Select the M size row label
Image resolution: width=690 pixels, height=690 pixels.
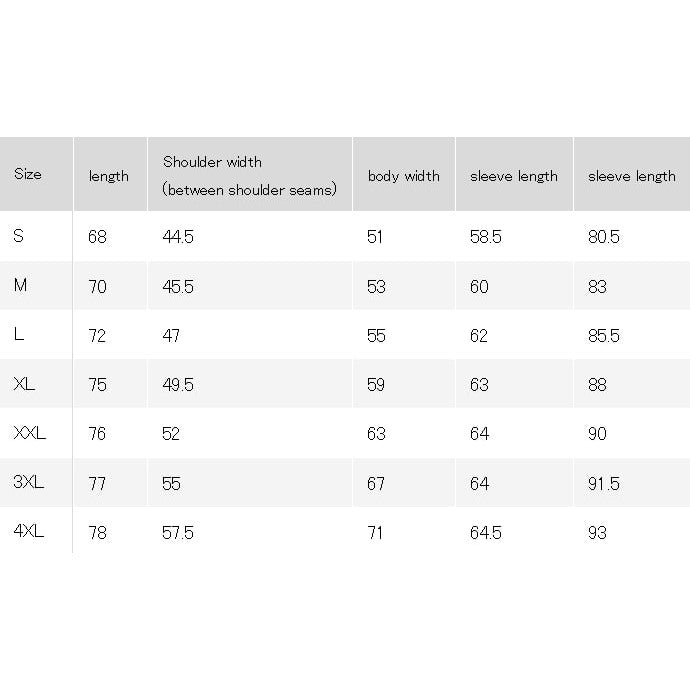point(20,285)
